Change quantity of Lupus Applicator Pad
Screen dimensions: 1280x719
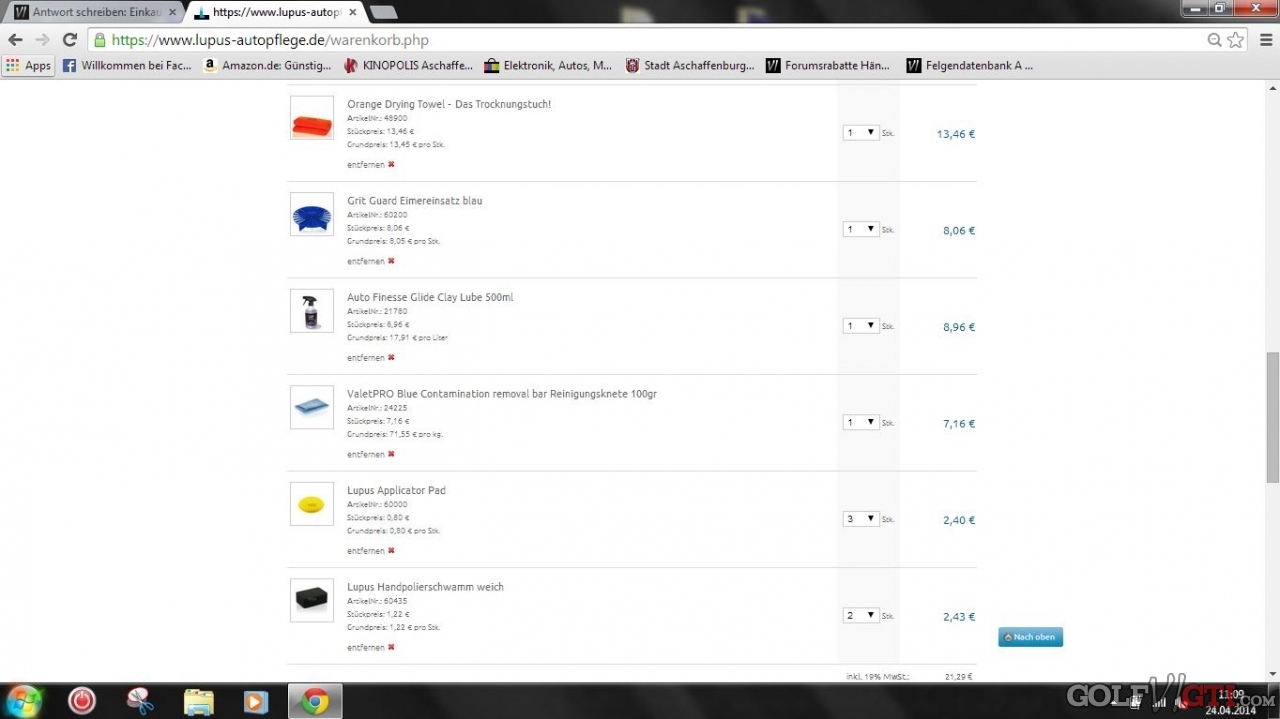(x=860, y=519)
